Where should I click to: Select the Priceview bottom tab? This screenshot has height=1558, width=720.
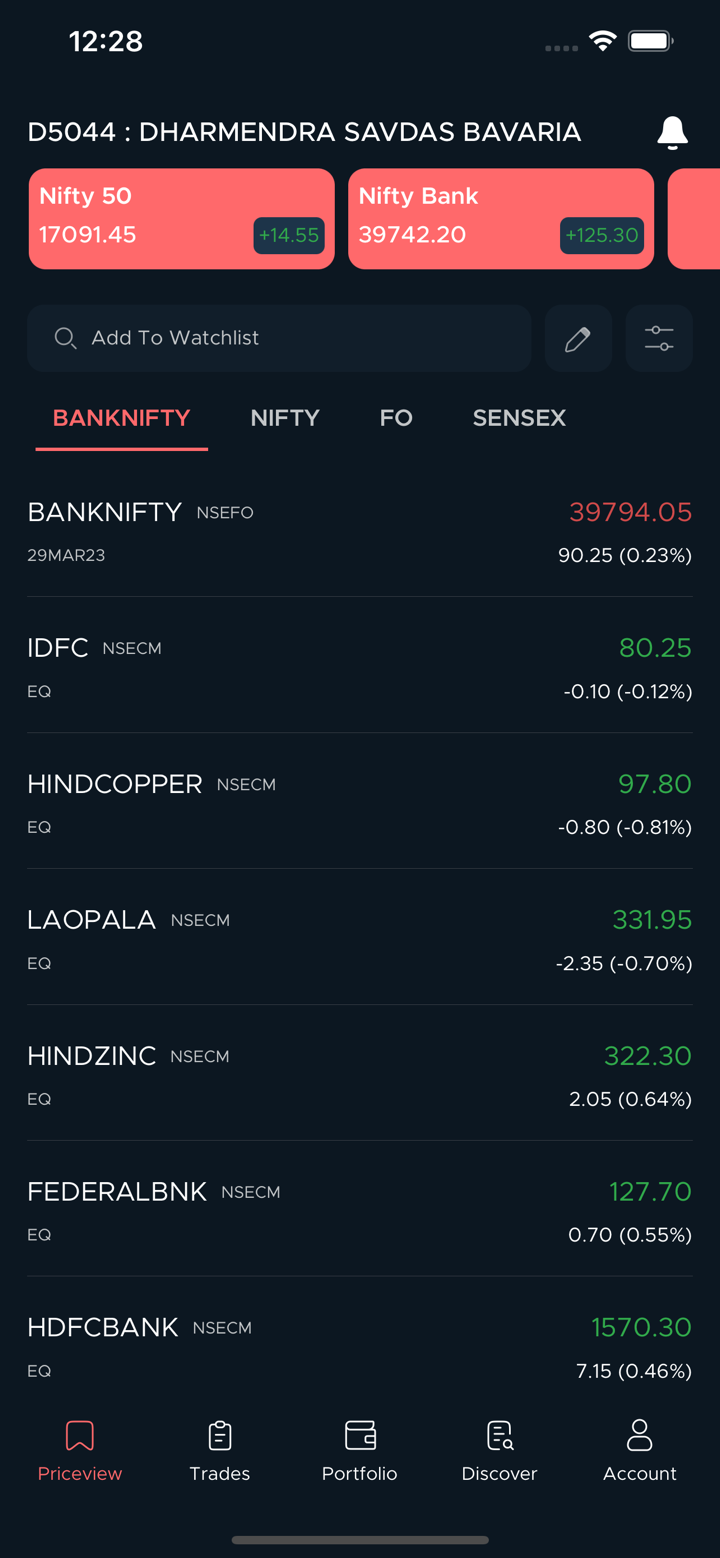tap(80, 1450)
